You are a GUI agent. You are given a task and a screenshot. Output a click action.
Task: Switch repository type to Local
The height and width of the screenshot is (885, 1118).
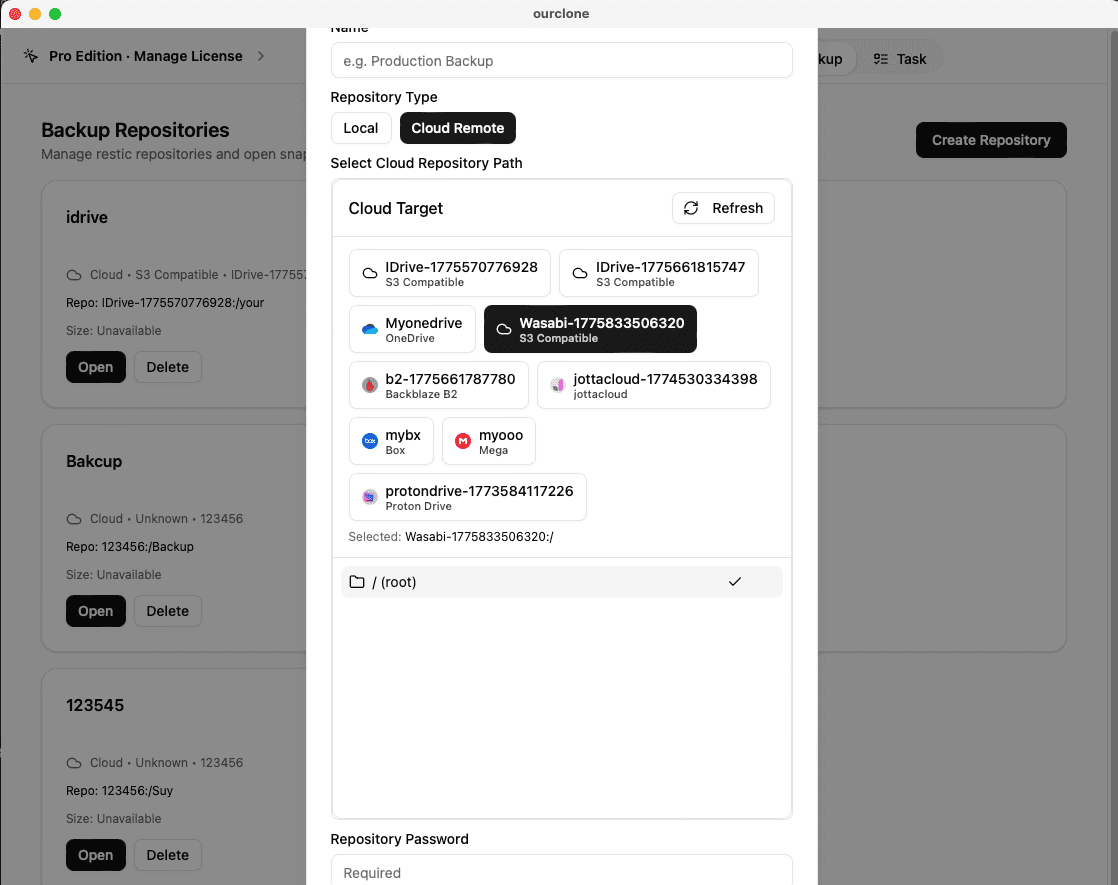[x=361, y=128]
